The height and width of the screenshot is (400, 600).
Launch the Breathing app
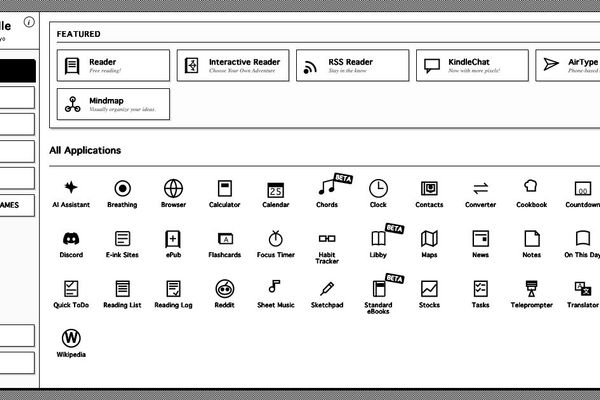122,194
